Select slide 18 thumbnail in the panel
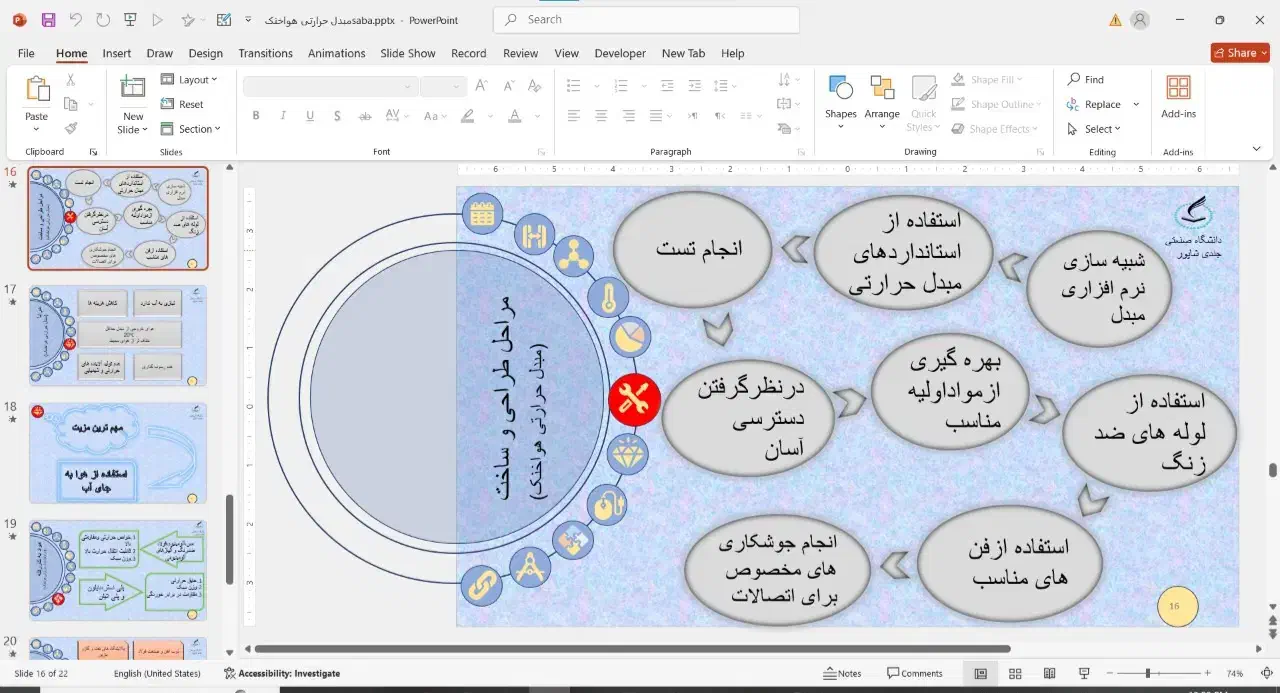The image size is (1280, 693). point(117,452)
